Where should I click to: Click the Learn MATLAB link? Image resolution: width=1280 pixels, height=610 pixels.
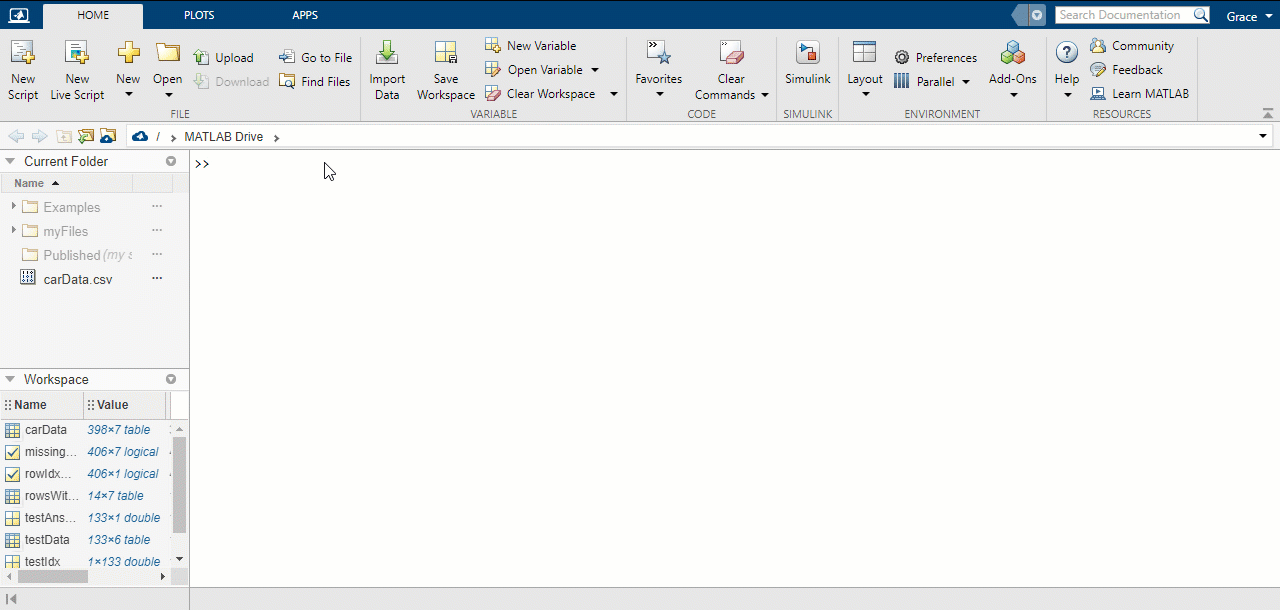pos(1150,94)
